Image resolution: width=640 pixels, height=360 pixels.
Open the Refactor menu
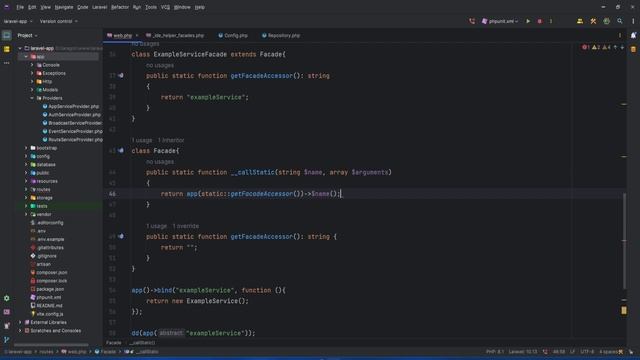click(120, 7)
